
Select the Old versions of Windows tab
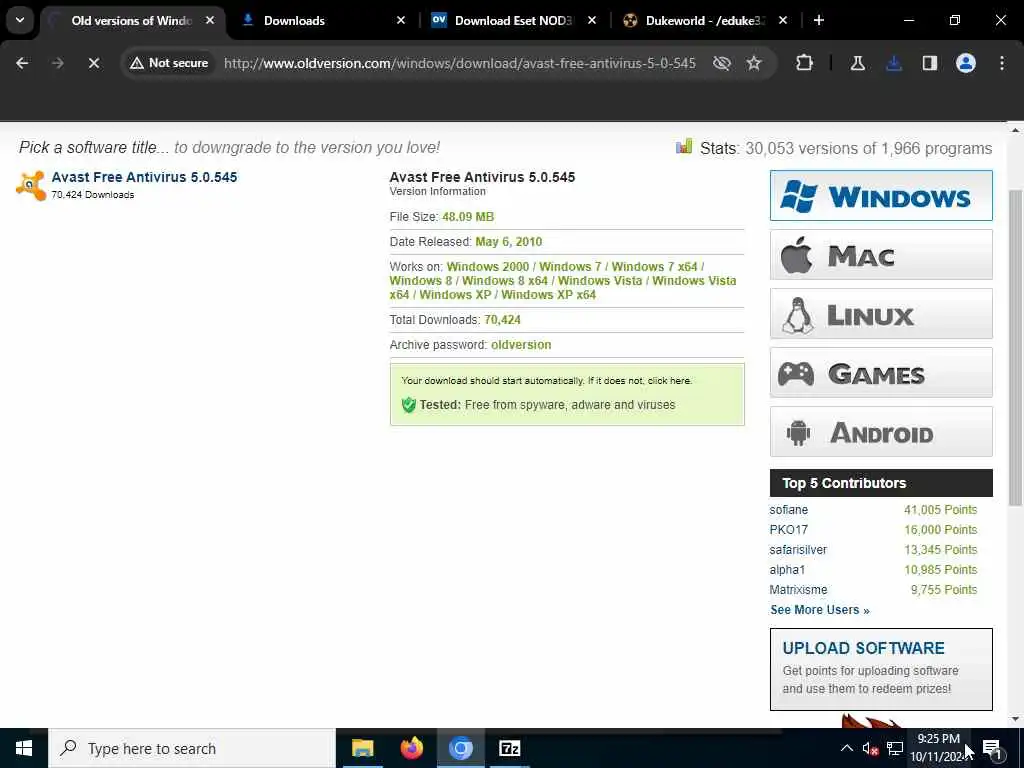click(131, 20)
